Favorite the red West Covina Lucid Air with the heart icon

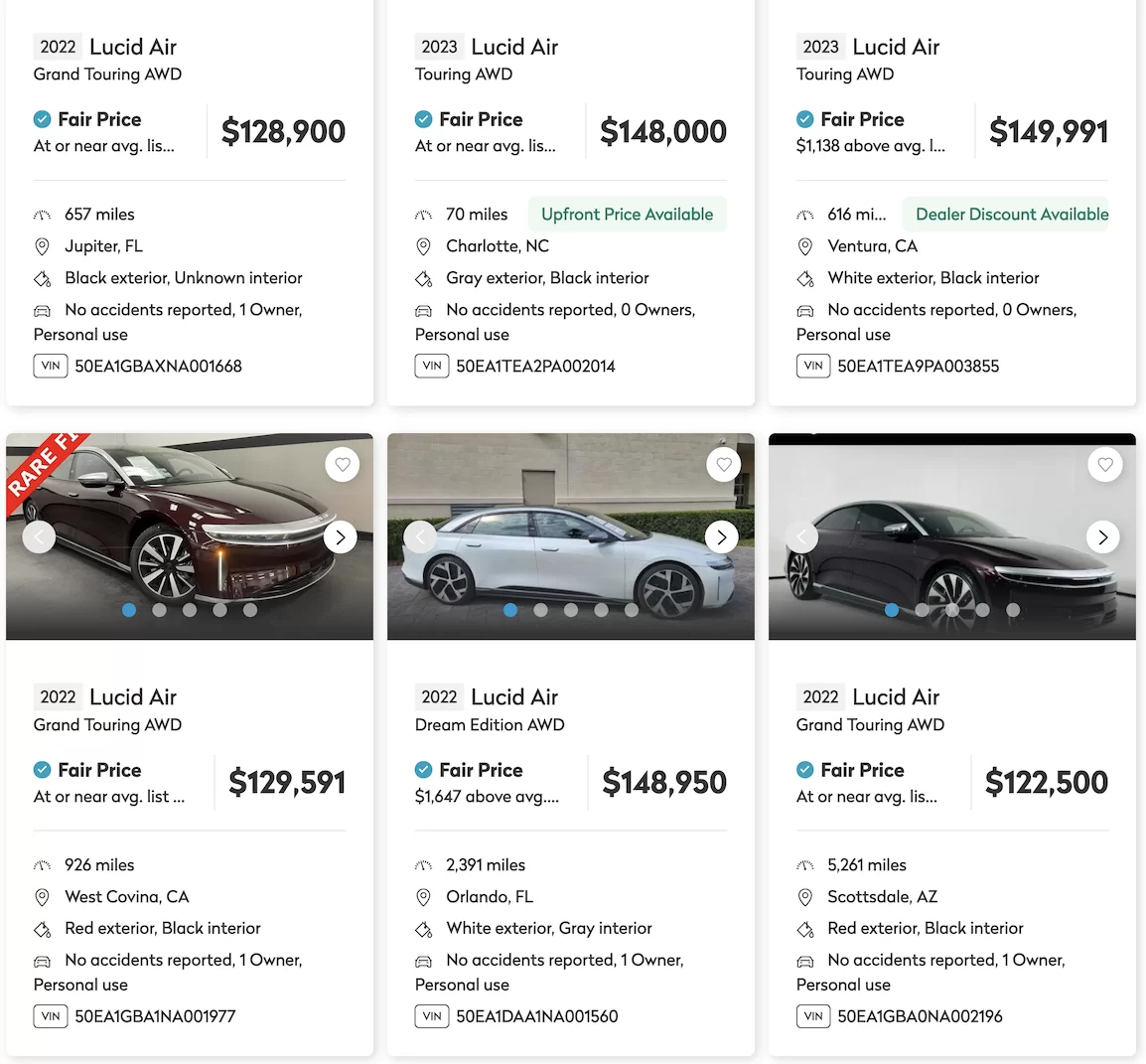pyautogui.click(x=342, y=464)
